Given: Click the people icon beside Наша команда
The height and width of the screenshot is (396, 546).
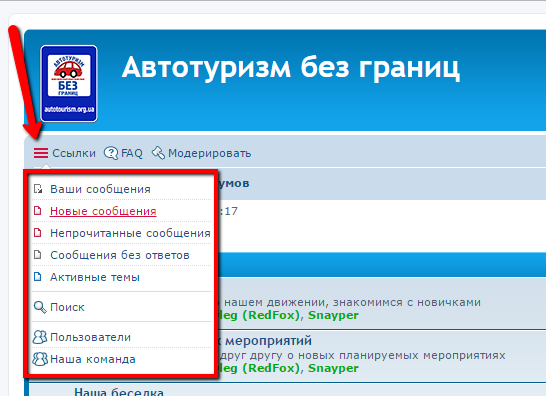Looking at the screenshot, I should [x=40, y=359].
